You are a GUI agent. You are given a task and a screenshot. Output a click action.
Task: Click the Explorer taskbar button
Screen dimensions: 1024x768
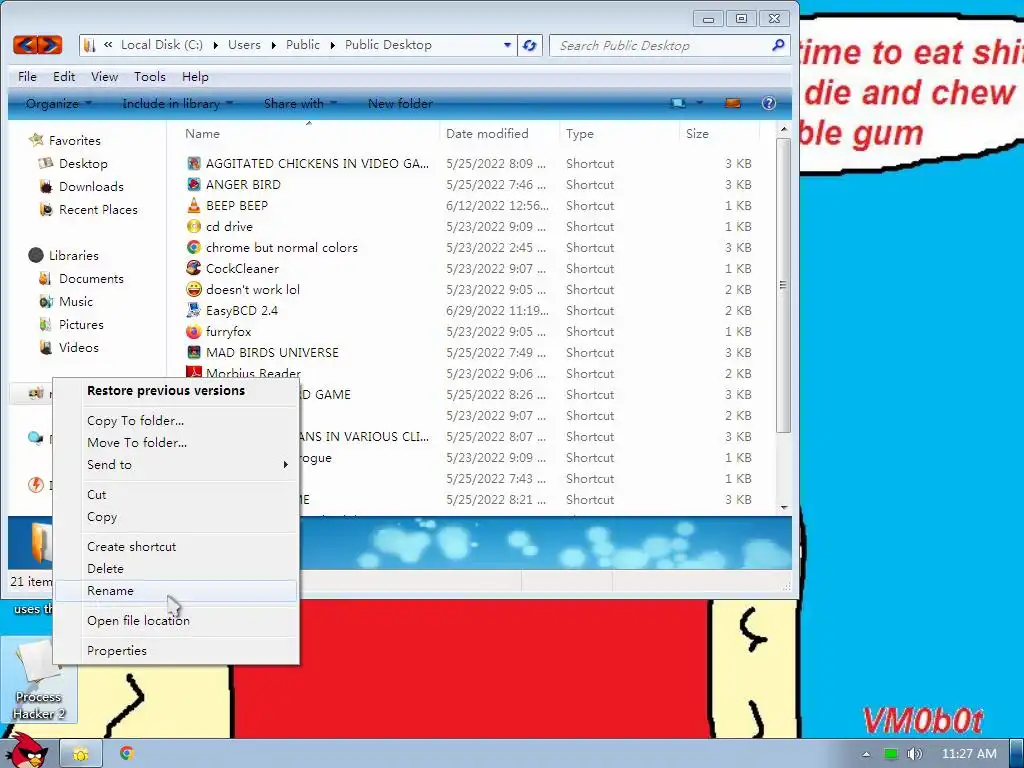(x=81, y=754)
